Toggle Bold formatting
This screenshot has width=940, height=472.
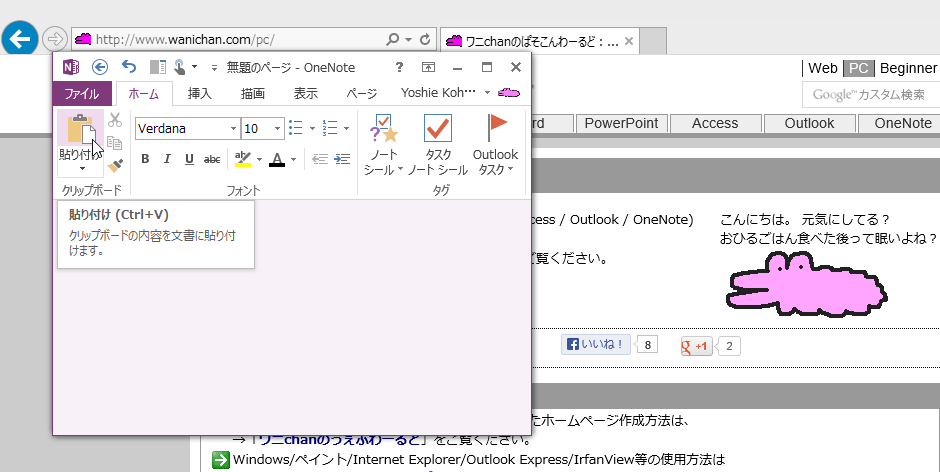(145, 159)
